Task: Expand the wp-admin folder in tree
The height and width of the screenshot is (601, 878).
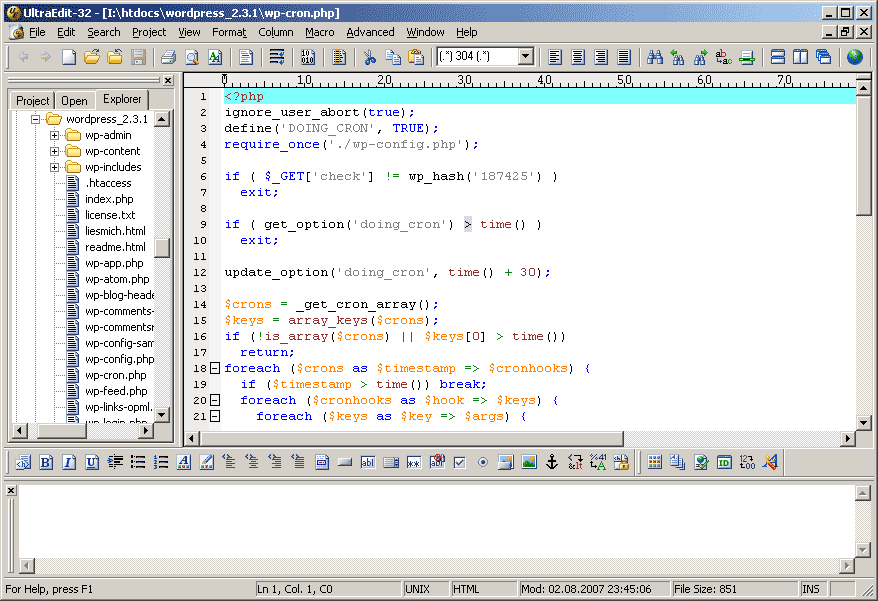Action: click(x=54, y=135)
